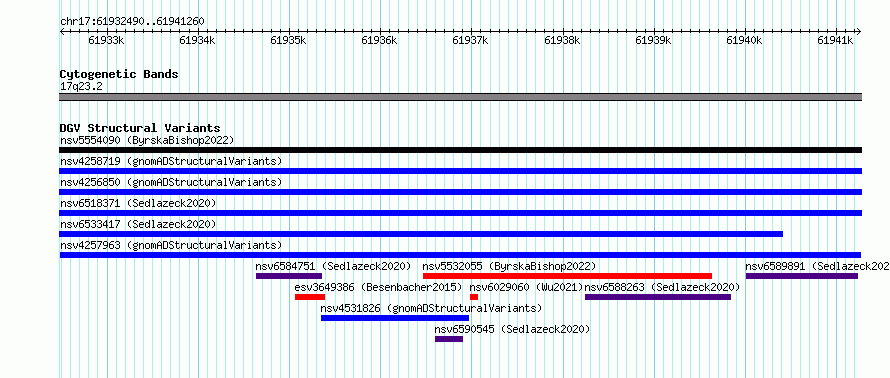Open the nsv6533417 (Sedlazeck2020) label
The image size is (890, 378).
coord(138,224)
